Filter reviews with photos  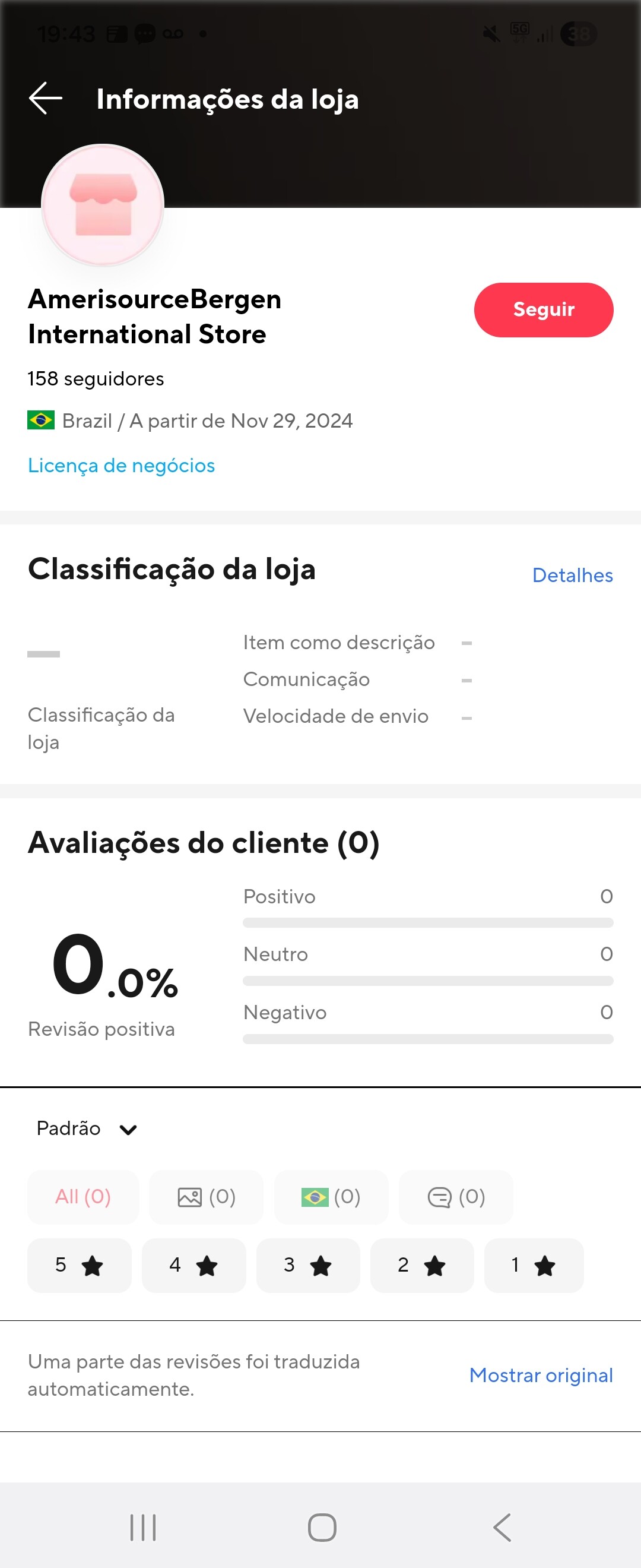206,1197
